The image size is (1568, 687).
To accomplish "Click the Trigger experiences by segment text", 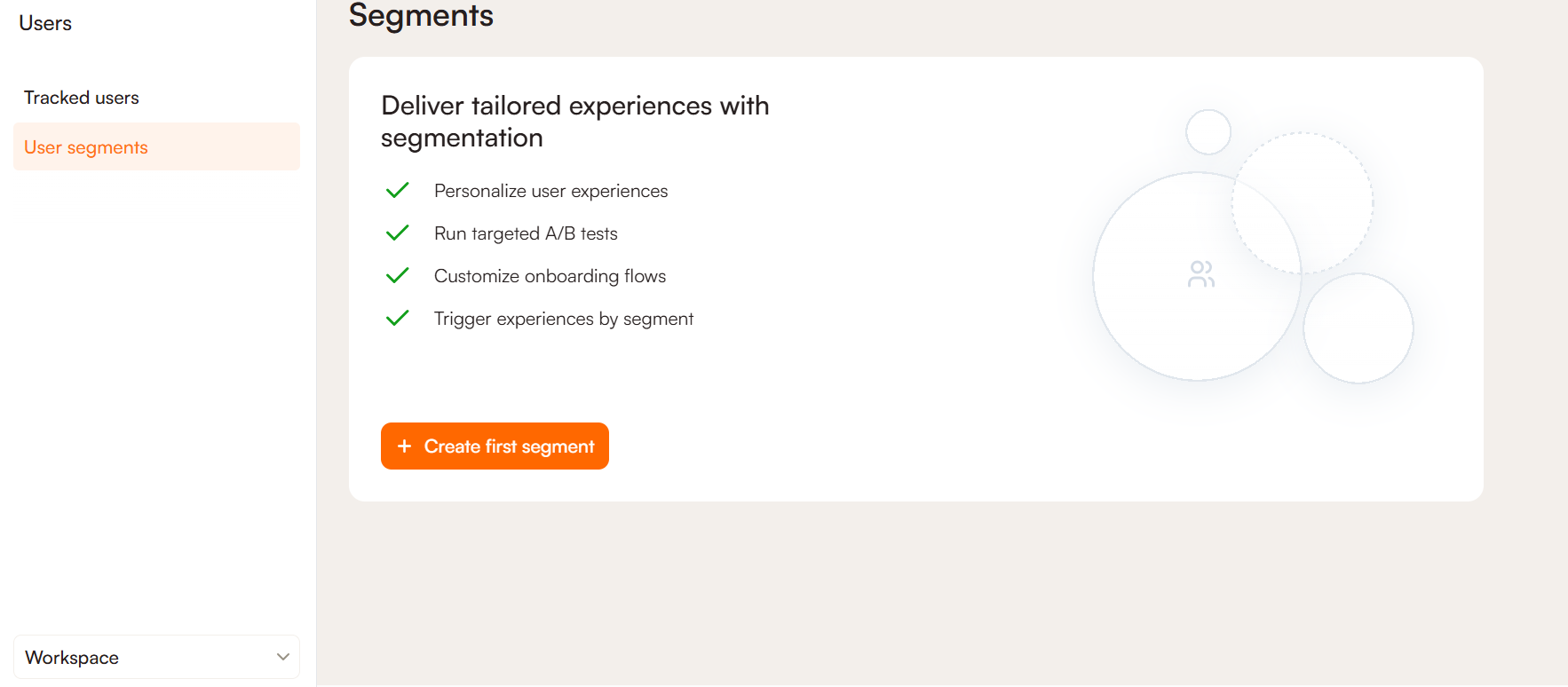I will point(564,319).
